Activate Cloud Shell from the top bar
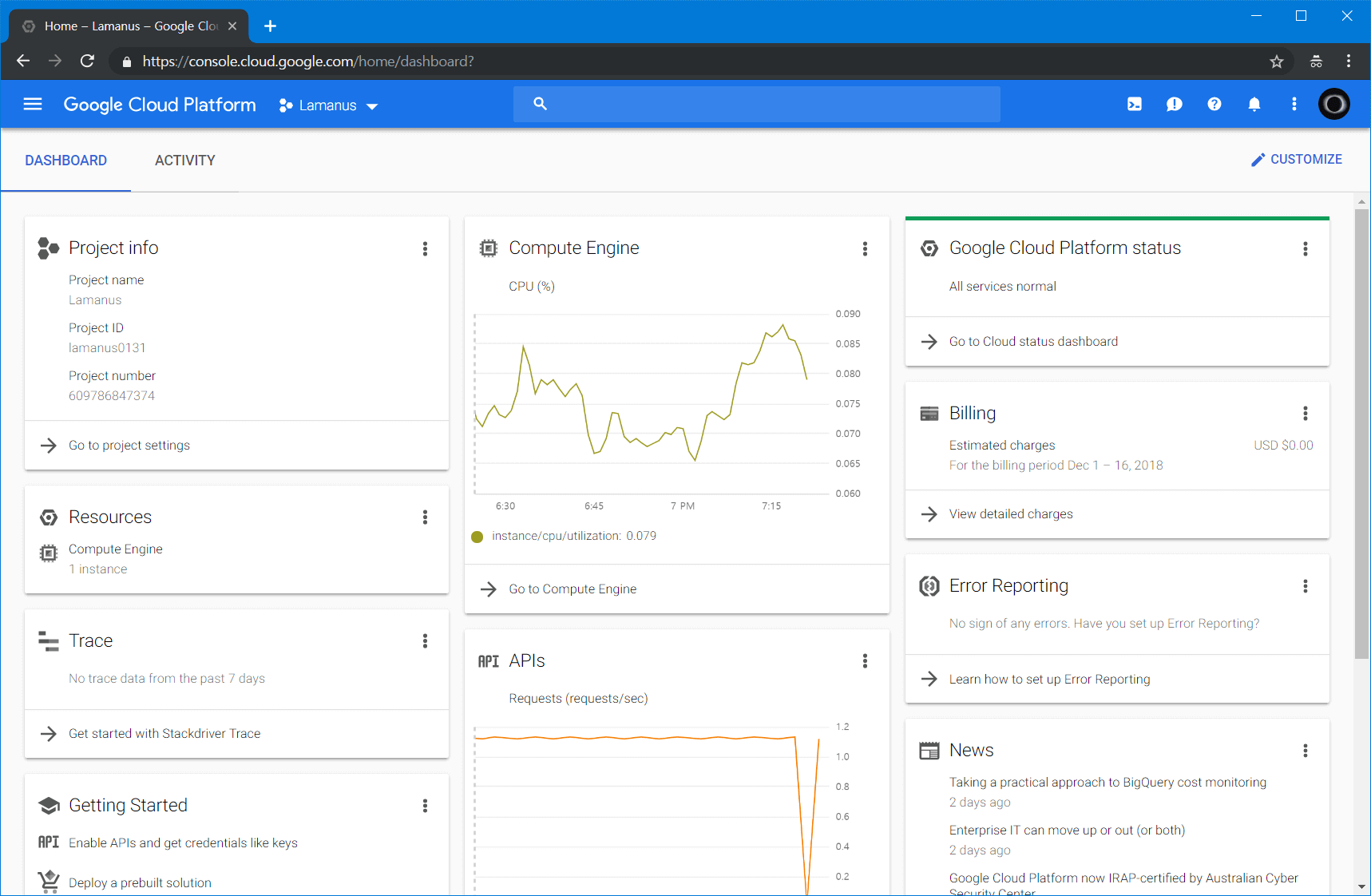This screenshot has height=896, width=1371. (x=1135, y=105)
